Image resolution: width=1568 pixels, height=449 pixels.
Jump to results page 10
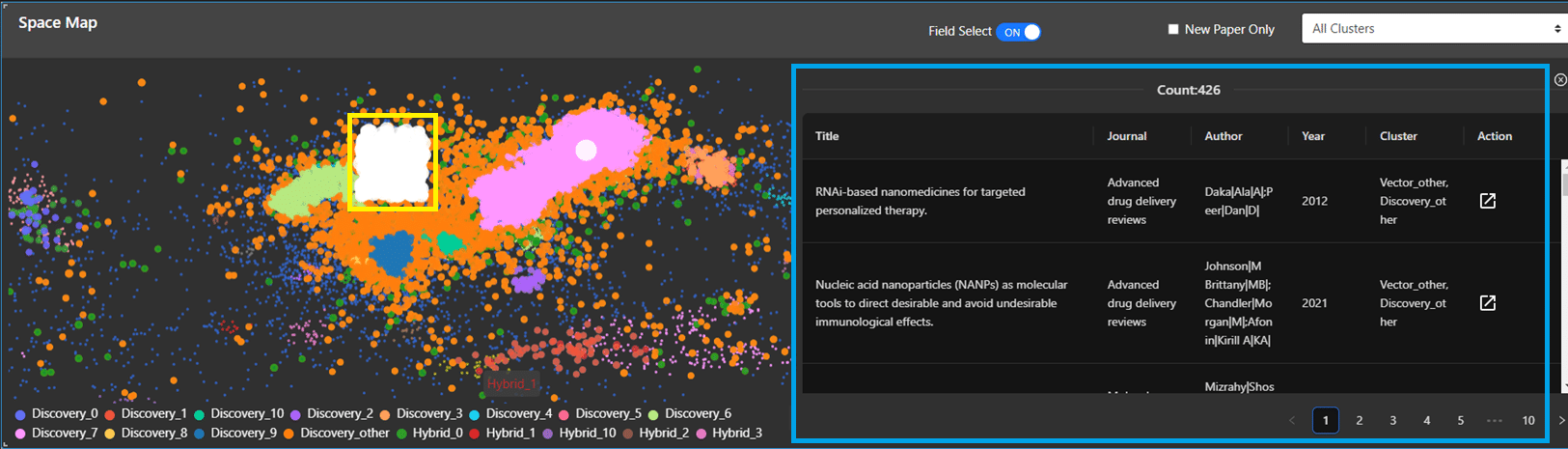click(x=1528, y=420)
